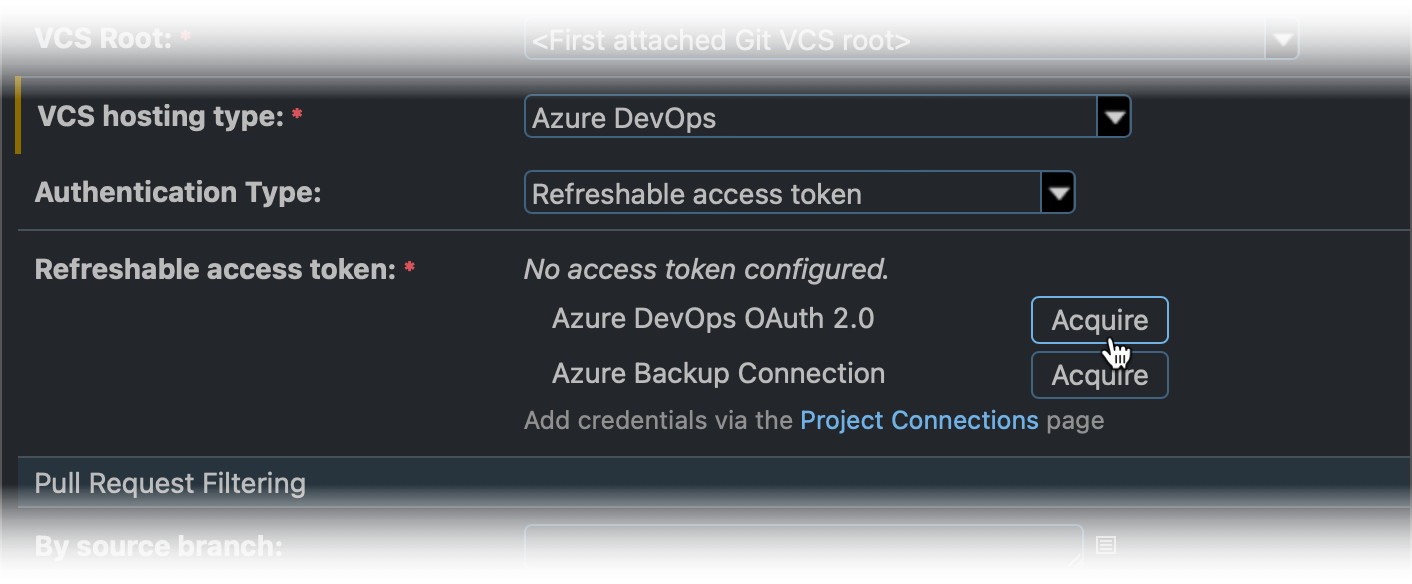1412x584 pixels.
Task: Click the Azure DevOps OAuth 2.0 text entry
Action: [x=713, y=318]
